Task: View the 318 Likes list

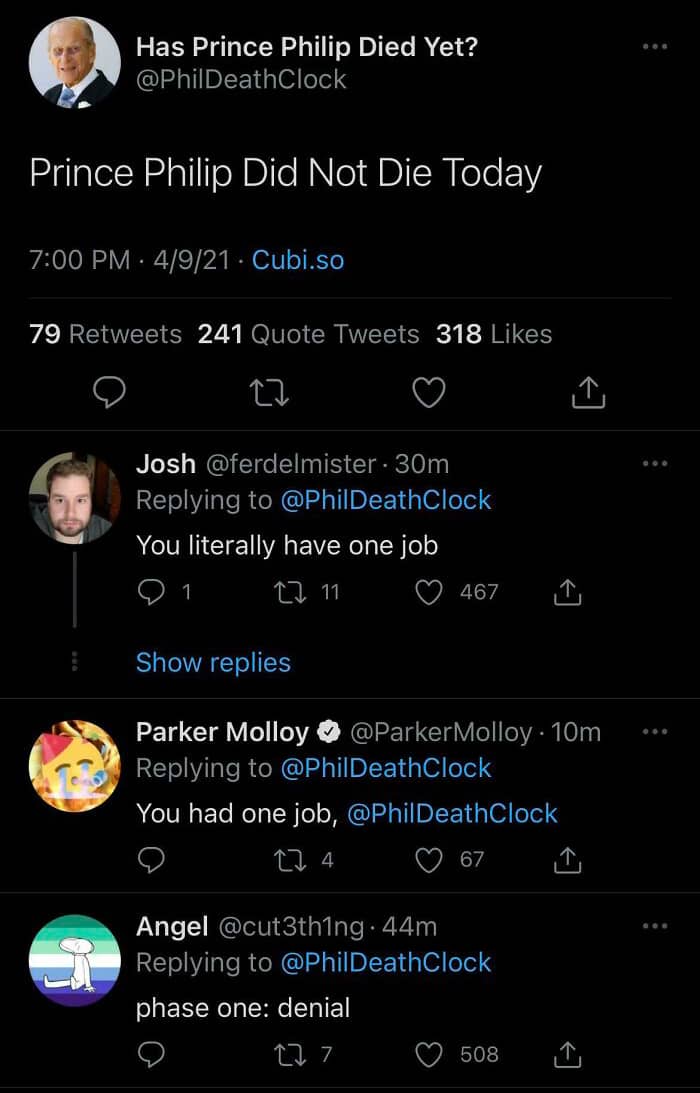Action: point(494,334)
